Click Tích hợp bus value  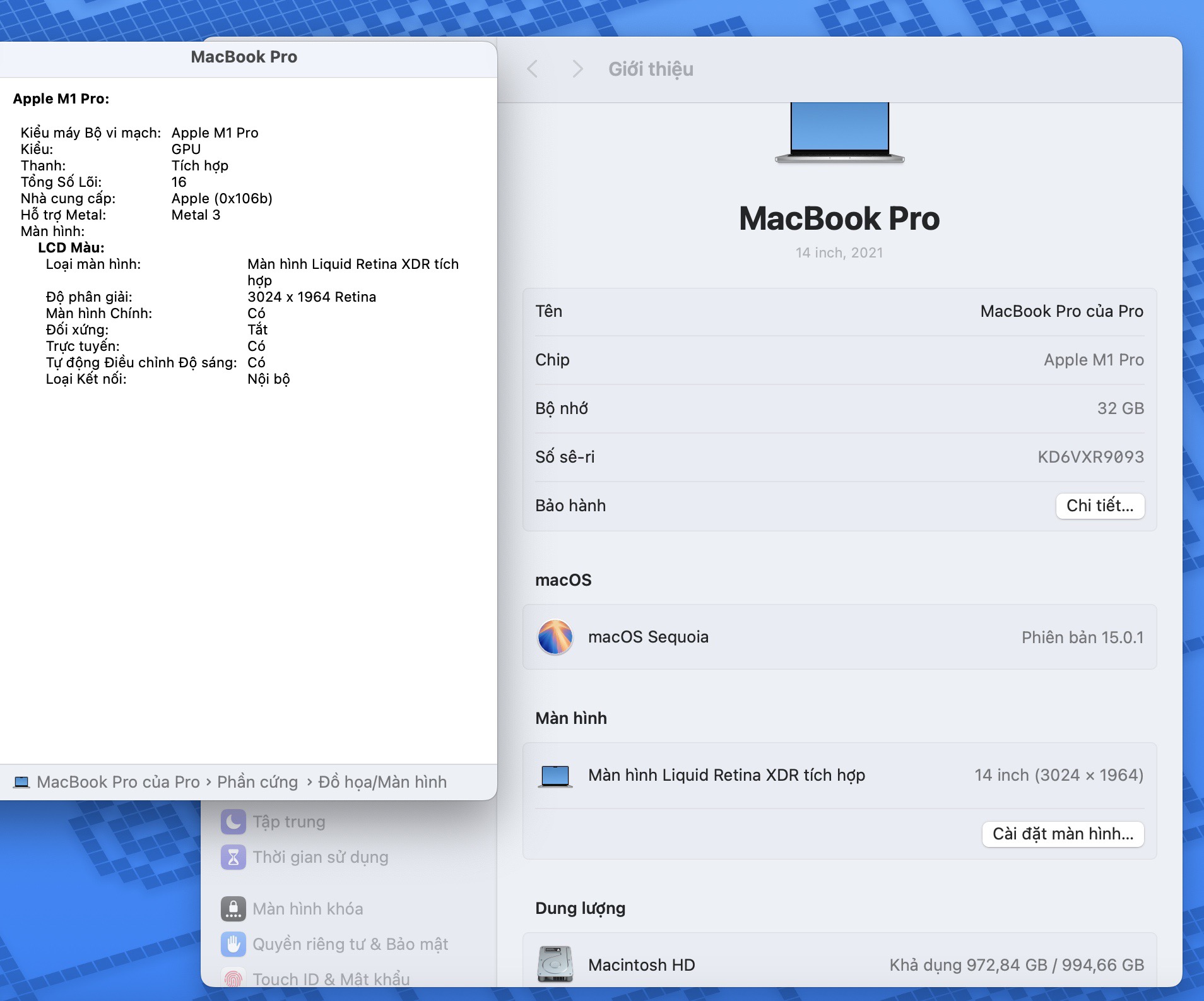pyautogui.click(x=200, y=165)
